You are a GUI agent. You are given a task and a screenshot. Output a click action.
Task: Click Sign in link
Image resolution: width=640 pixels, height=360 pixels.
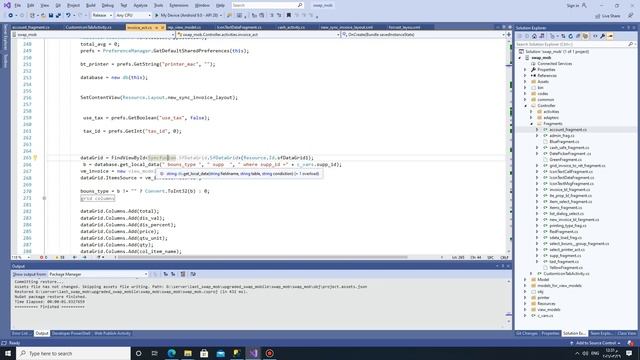[576, 5]
